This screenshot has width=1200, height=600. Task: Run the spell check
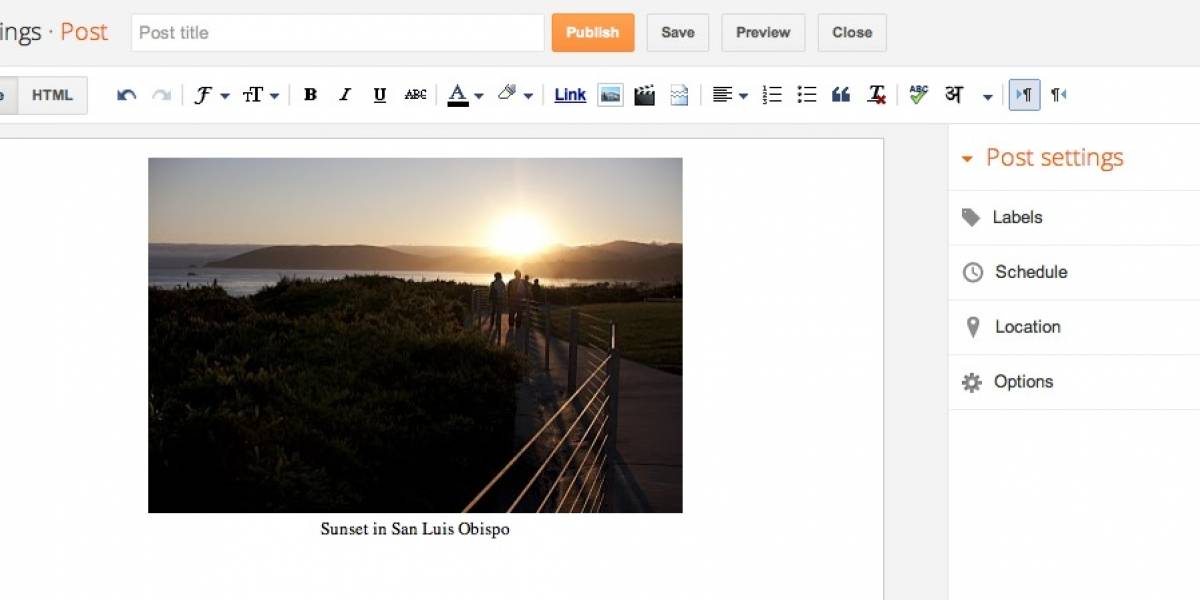tap(919, 95)
